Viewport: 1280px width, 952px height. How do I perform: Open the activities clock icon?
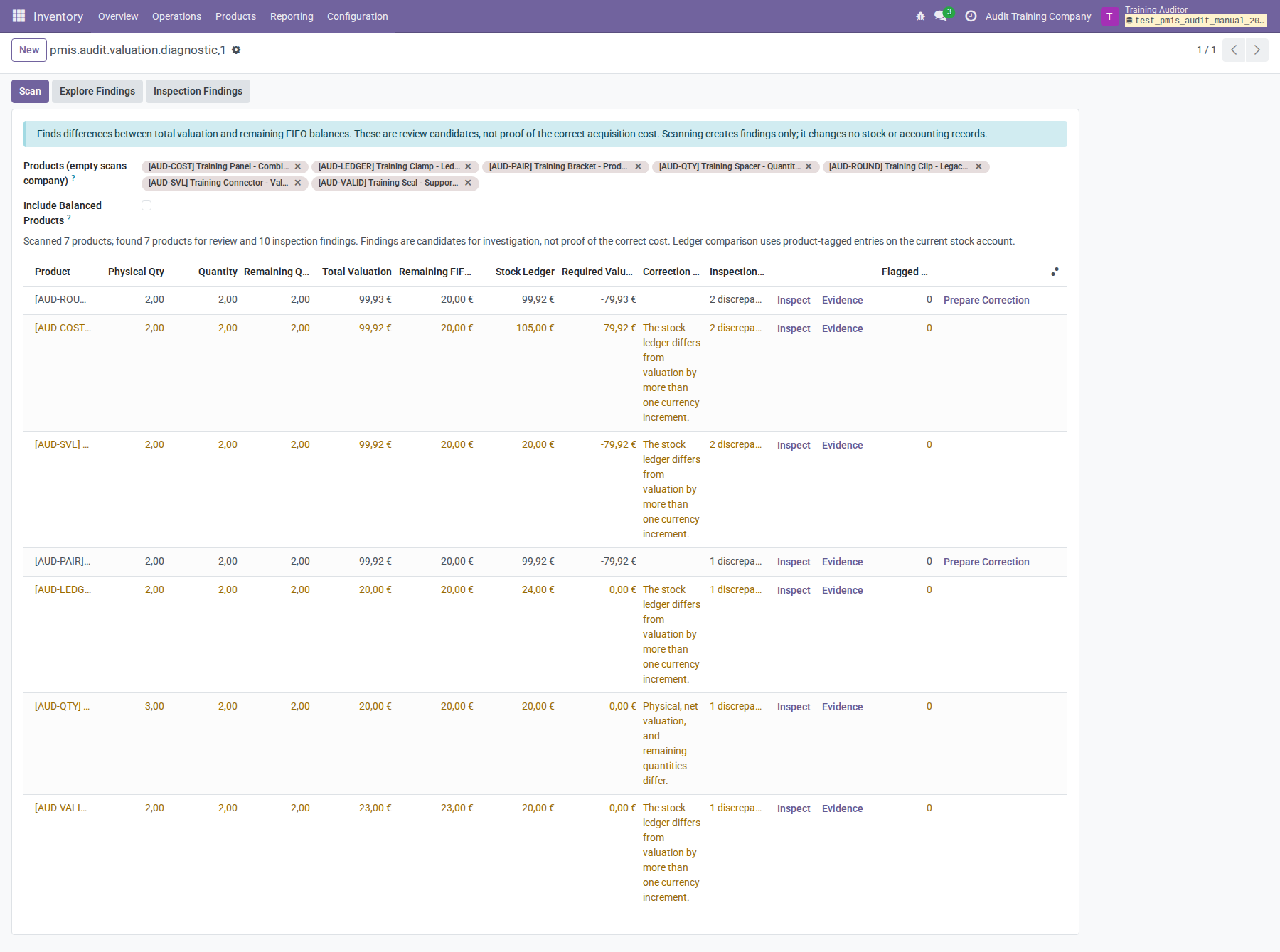(970, 16)
